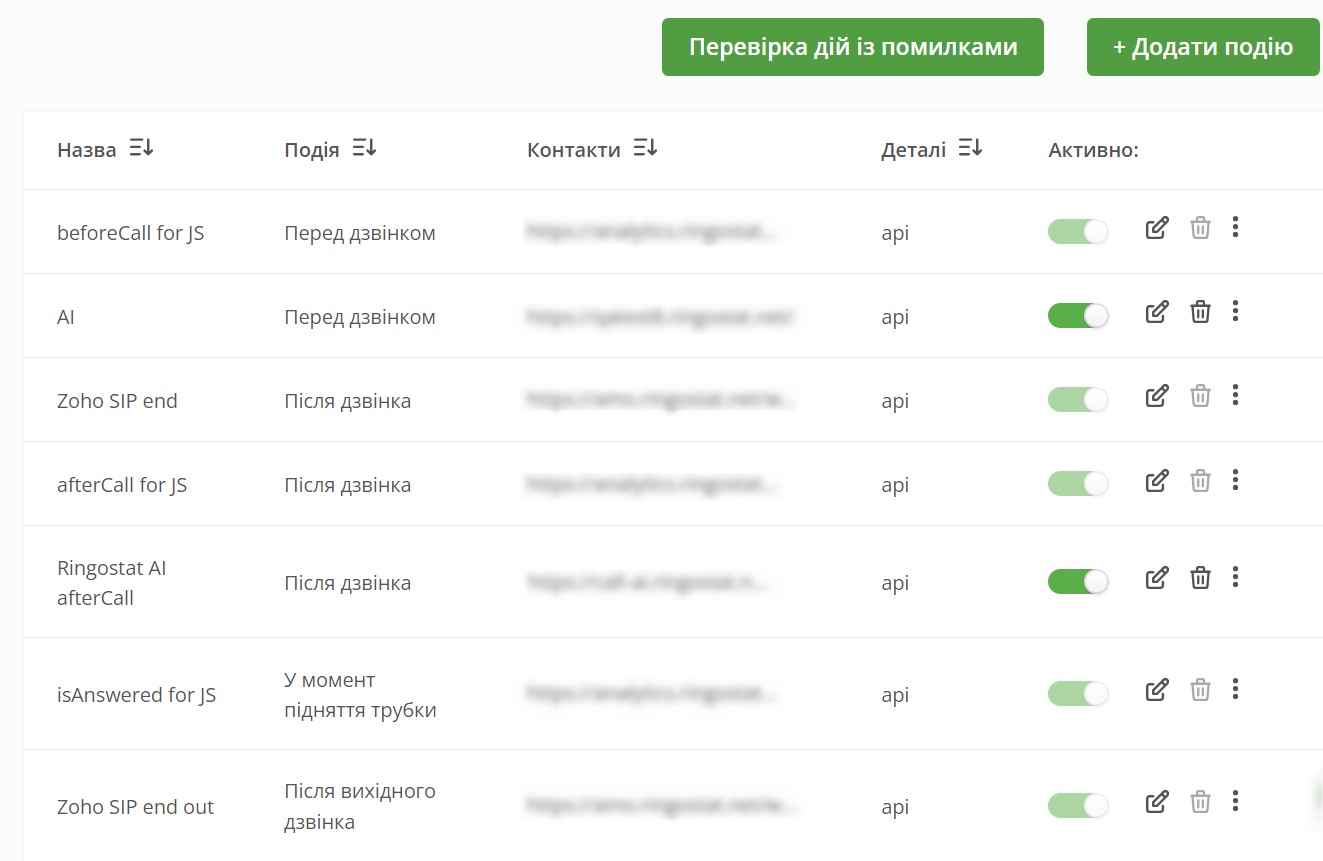The width and height of the screenshot is (1323, 861).
Task: Select the beforeCall for JS name text
Action: coord(131,233)
